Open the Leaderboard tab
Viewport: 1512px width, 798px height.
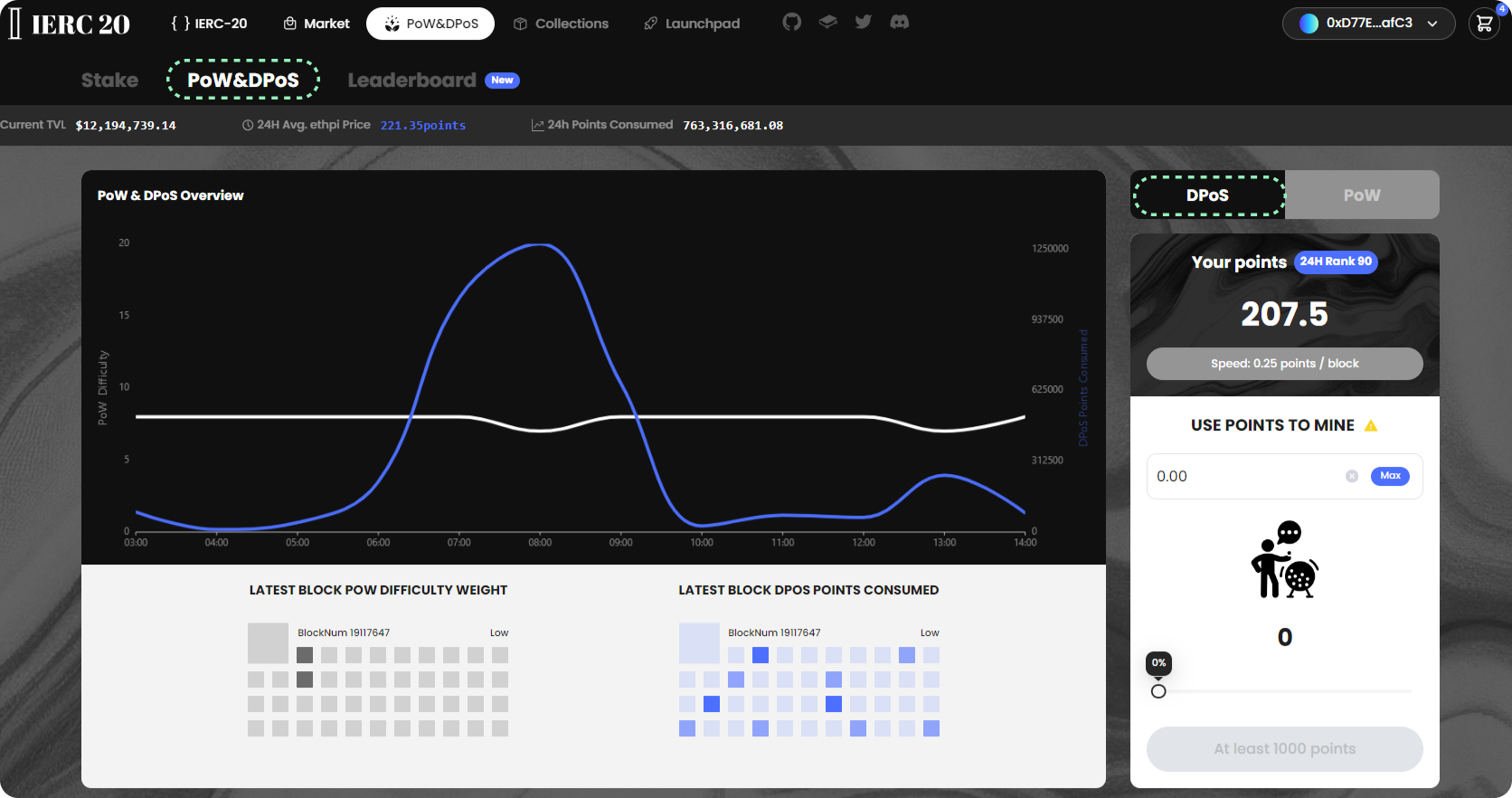(x=412, y=81)
